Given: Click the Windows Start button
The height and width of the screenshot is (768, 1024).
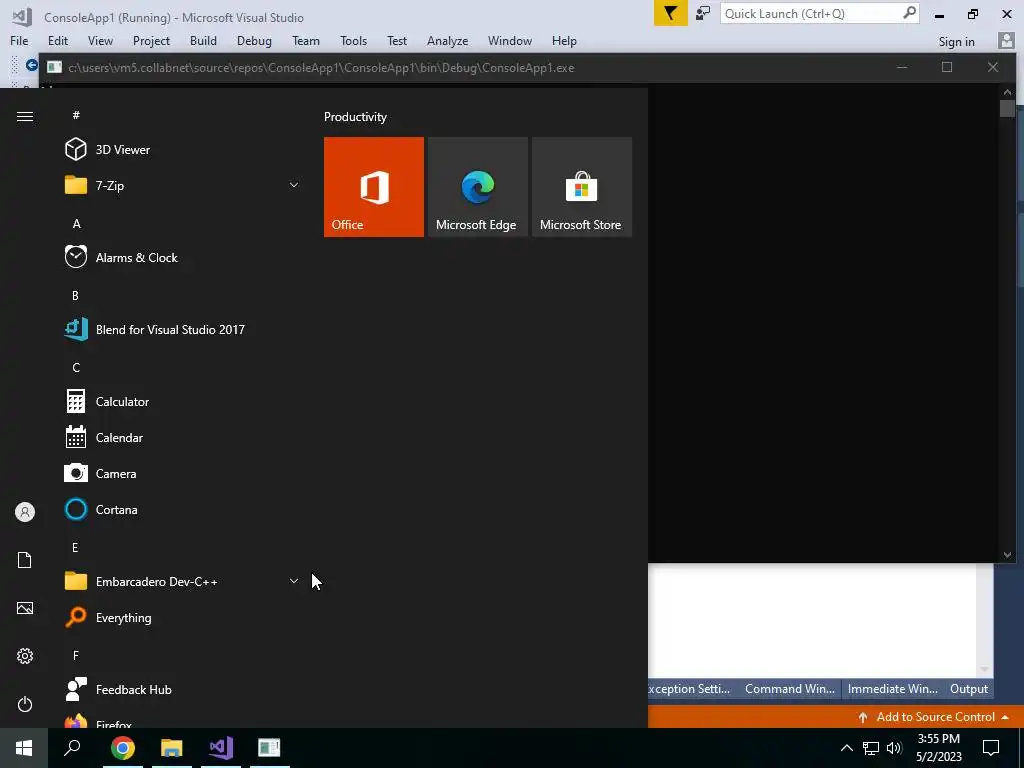Looking at the screenshot, I should (24, 748).
